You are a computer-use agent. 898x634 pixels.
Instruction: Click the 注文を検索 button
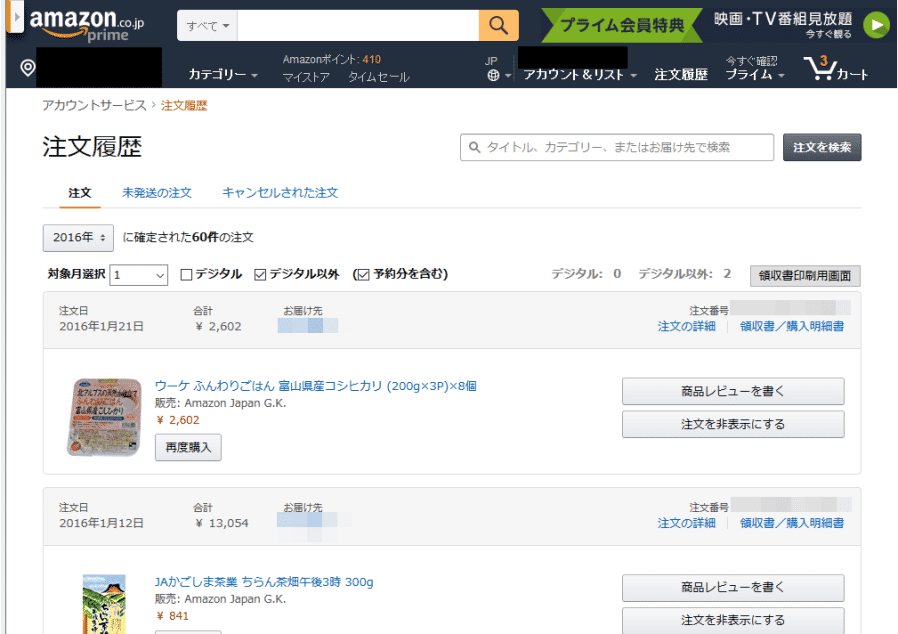[822, 147]
